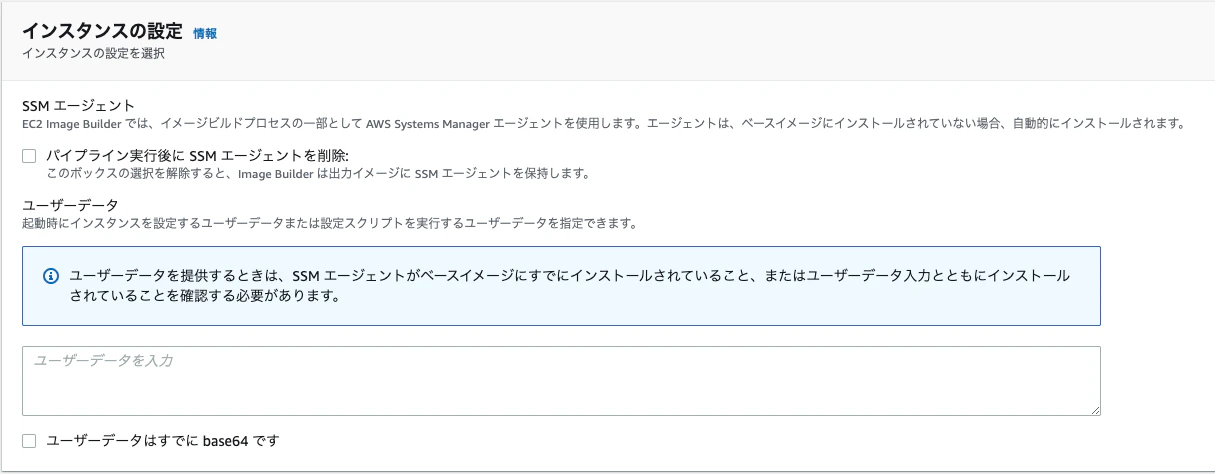Open the 情報 link next to インスタンスの設定
Viewport: 1215px width, 474px height.
(205, 33)
